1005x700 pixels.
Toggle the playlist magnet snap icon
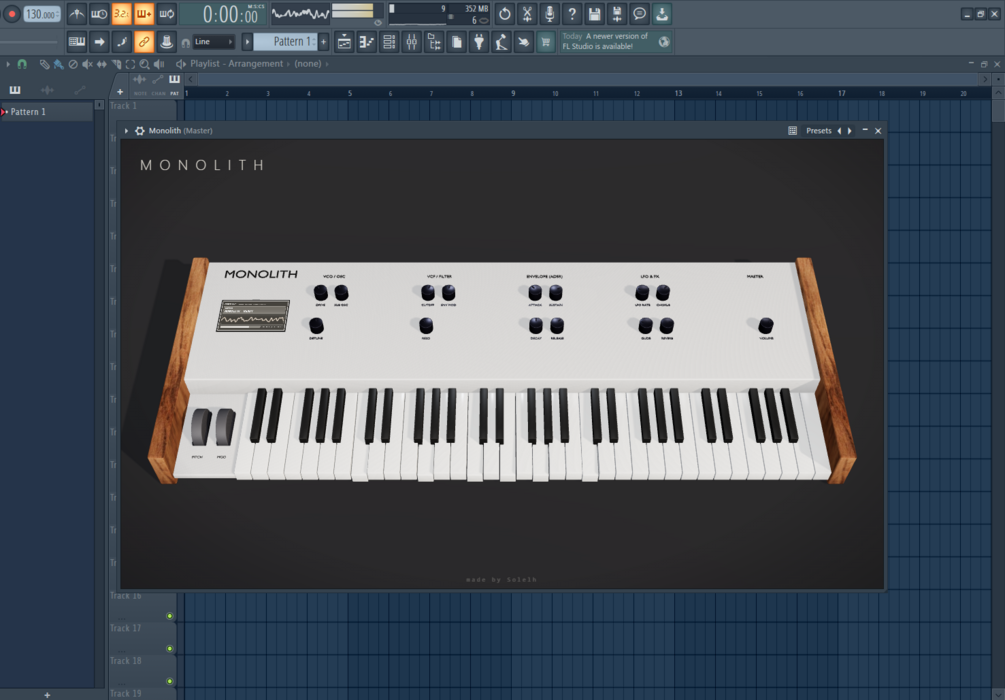pyautogui.click(x=22, y=63)
